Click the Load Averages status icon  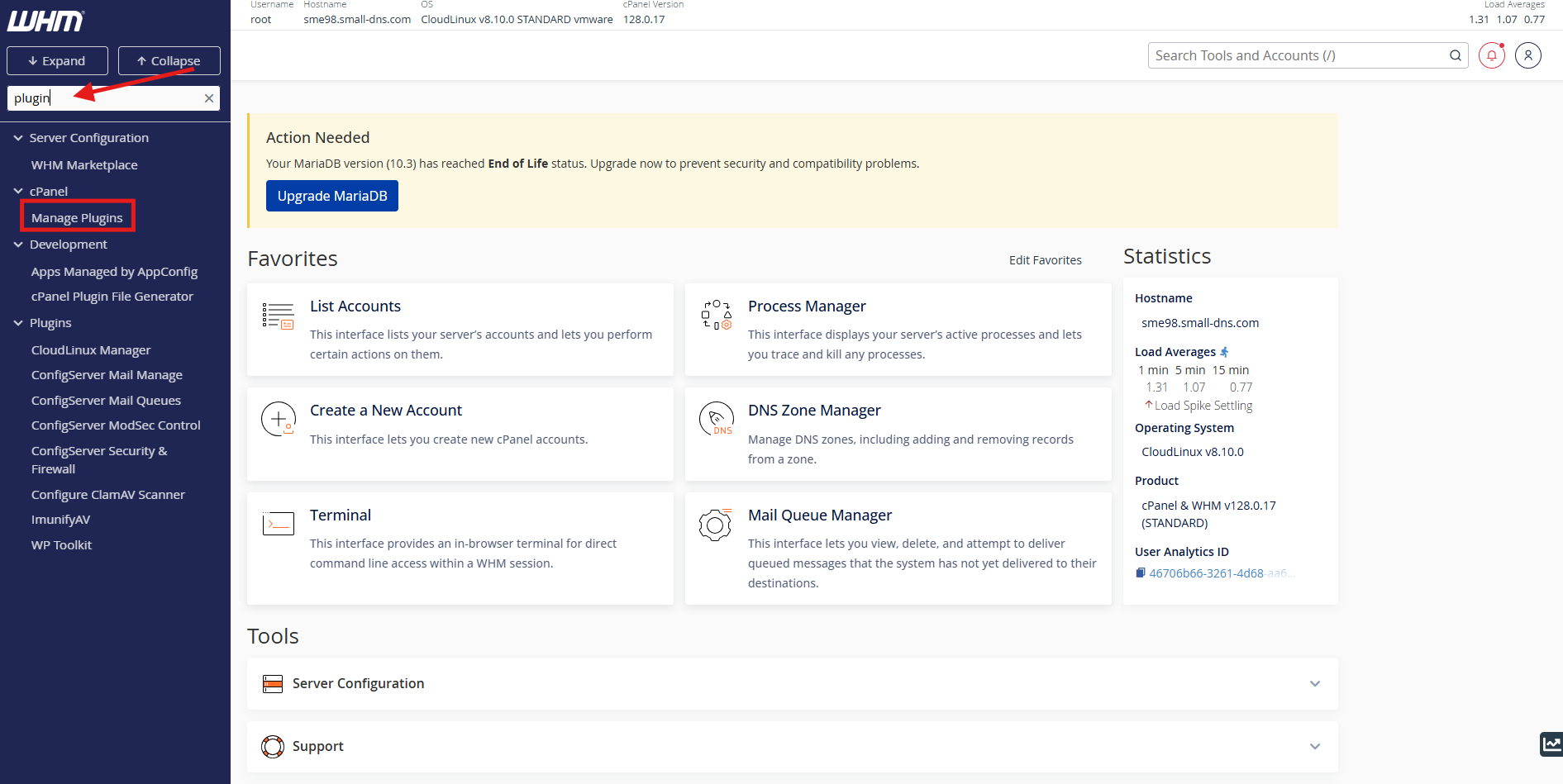click(1224, 352)
